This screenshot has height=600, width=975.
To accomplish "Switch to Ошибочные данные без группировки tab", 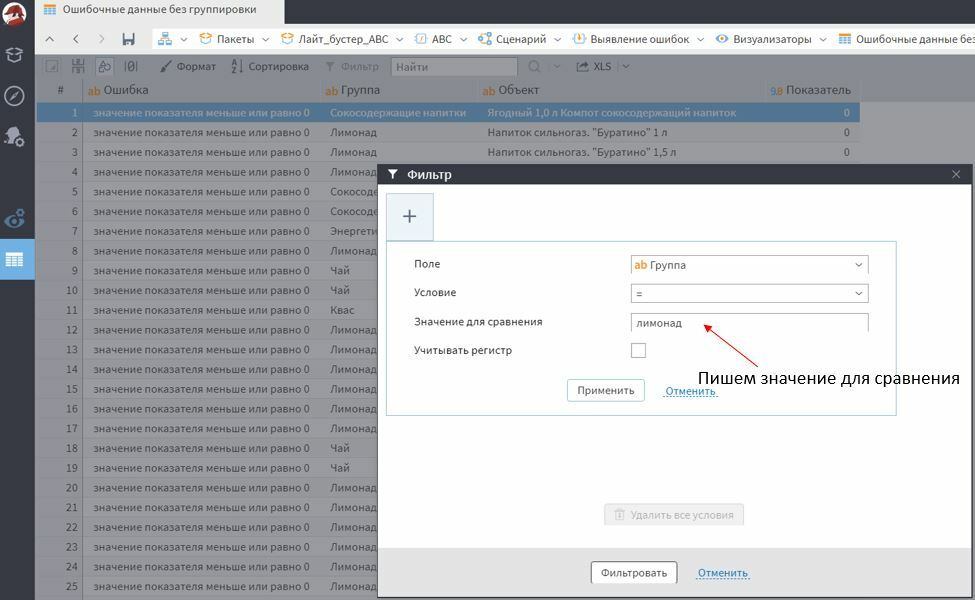I will pyautogui.click(x=159, y=10).
